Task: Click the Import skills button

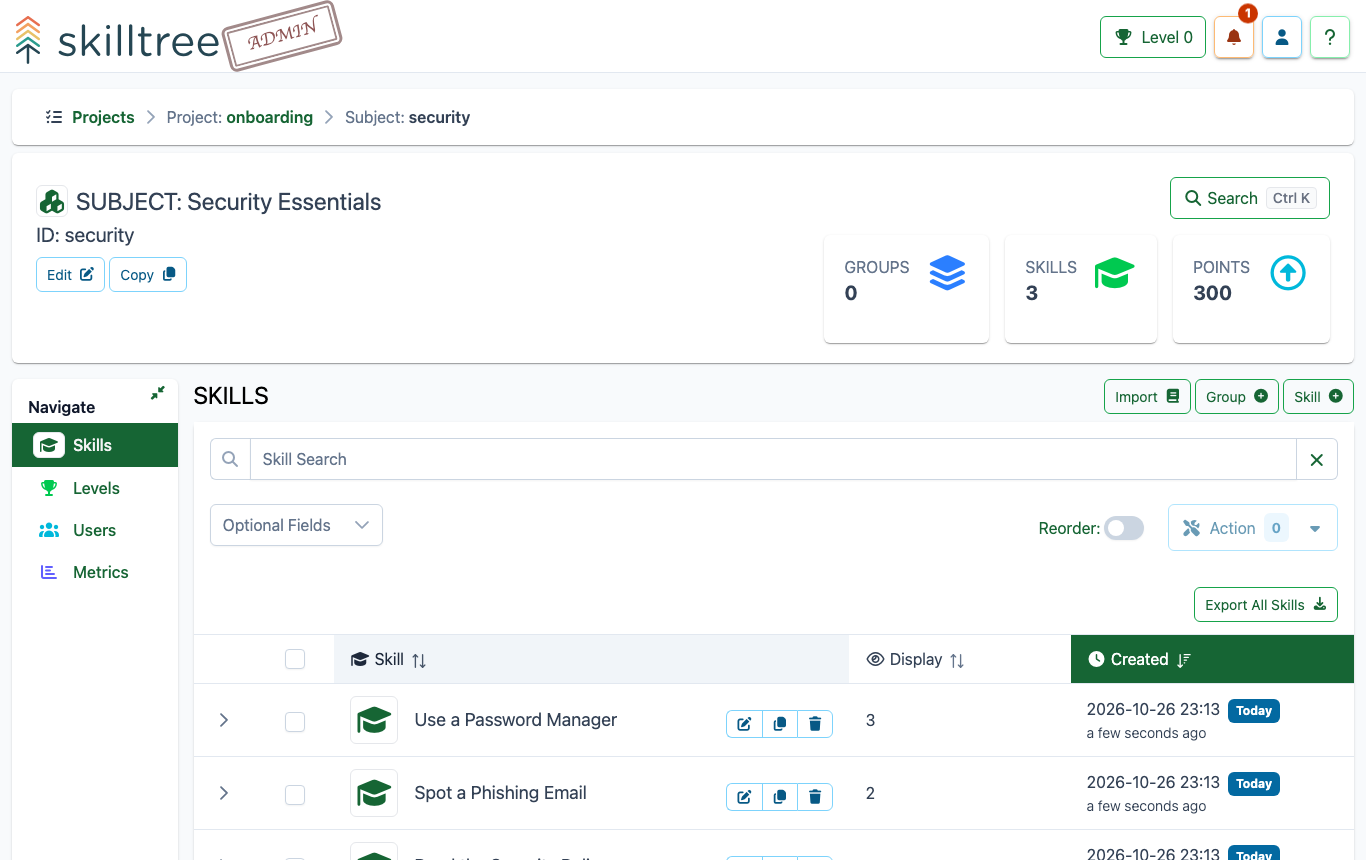Action: pos(1147,397)
